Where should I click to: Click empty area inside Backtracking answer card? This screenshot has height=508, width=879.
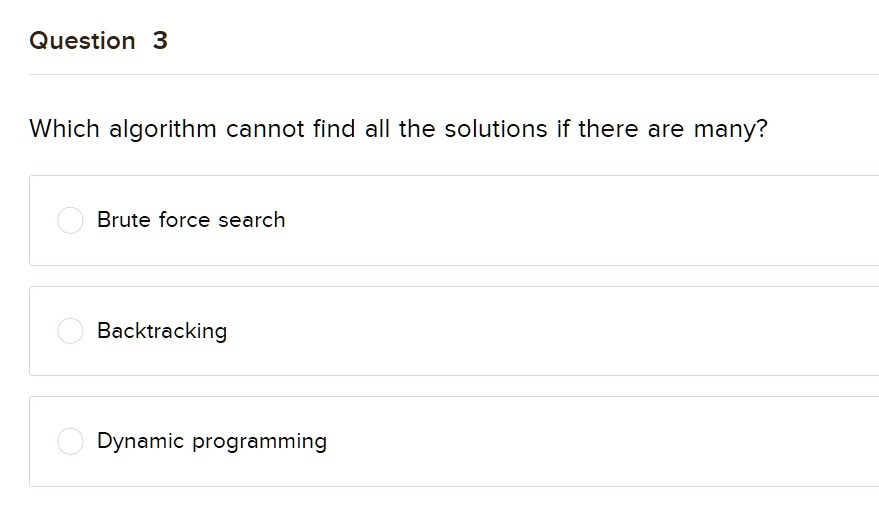click(561, 331)
